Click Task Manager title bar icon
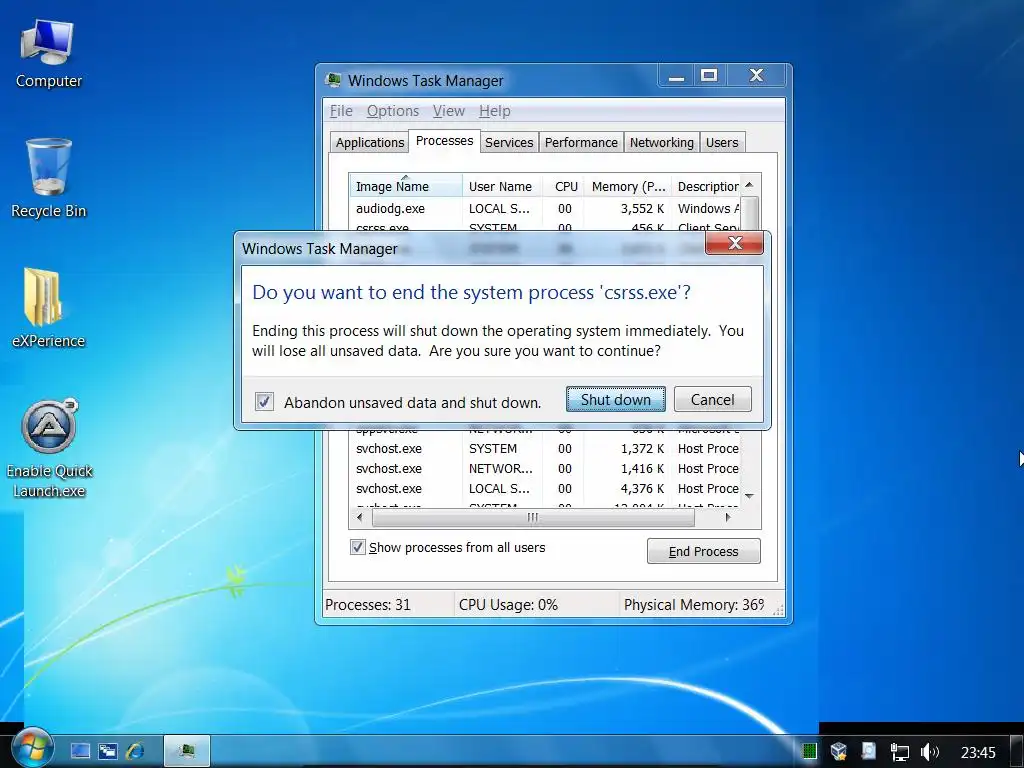The height and width of the screenshot is (768, 1024). click(334, 80)
